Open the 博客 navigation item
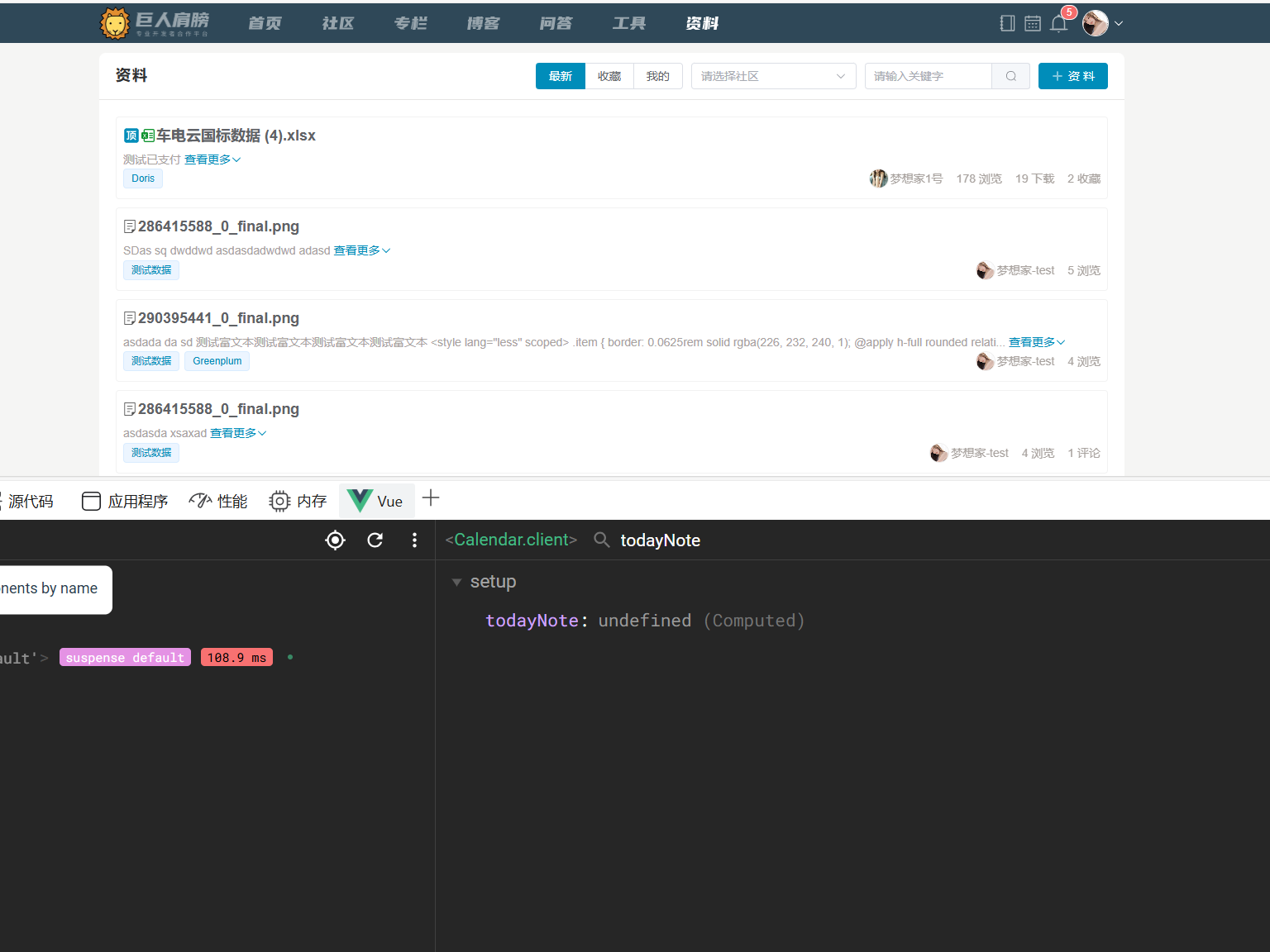Screen dimensions: 1270x952 click(483, 23)
